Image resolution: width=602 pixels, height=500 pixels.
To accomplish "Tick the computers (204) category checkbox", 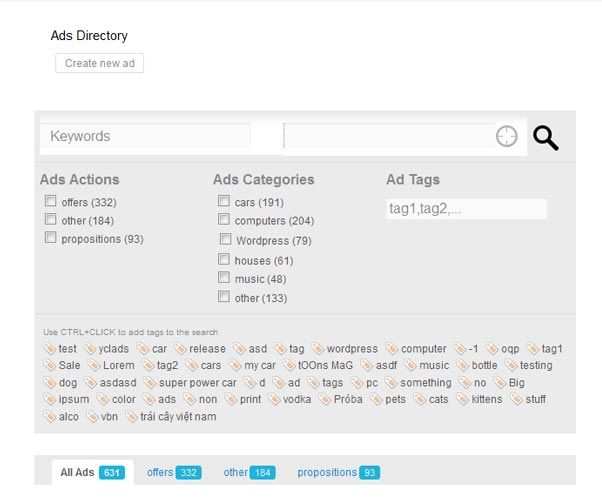I will [224, 219].
